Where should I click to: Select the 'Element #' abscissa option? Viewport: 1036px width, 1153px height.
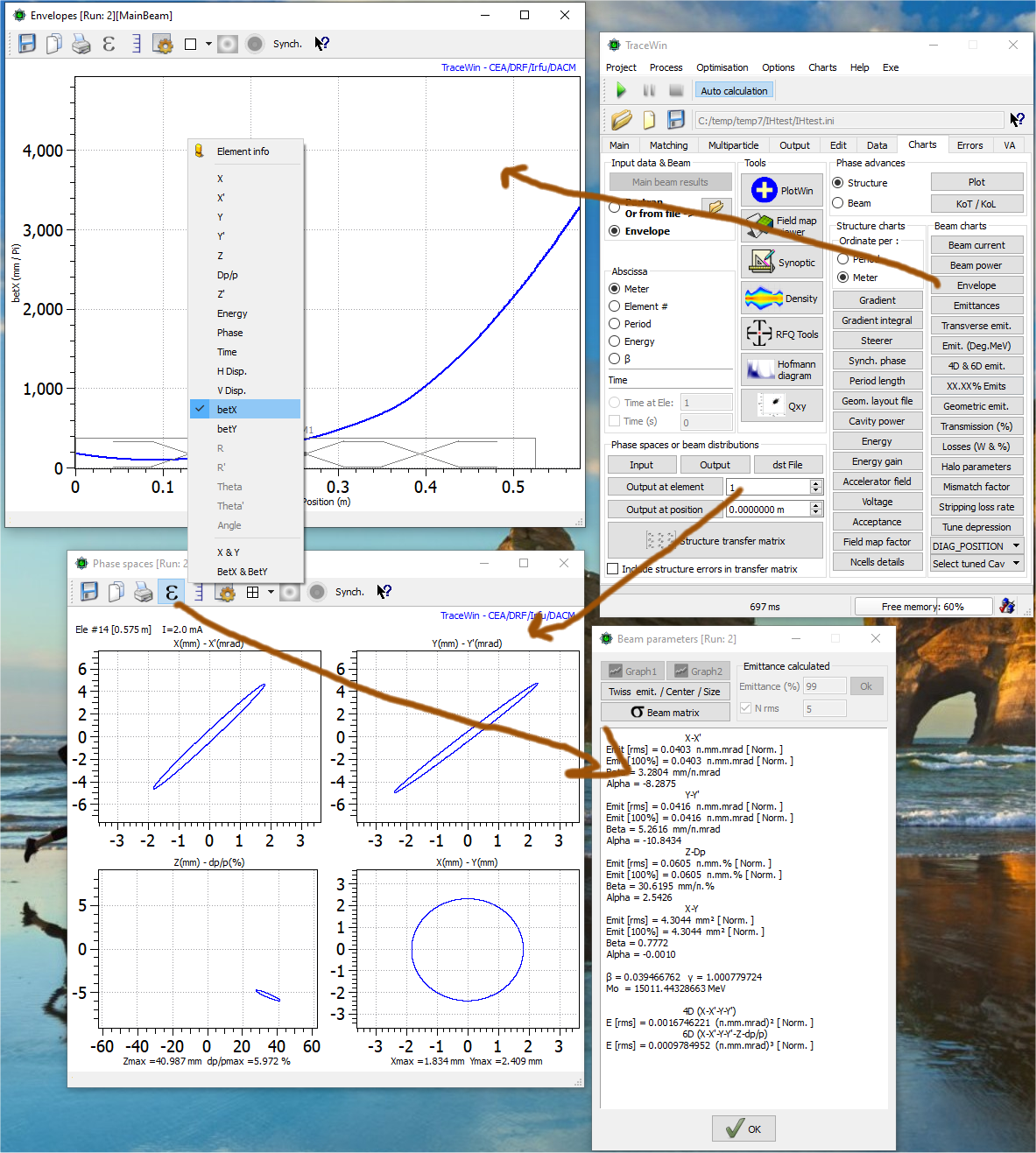(x=615, y=306)
